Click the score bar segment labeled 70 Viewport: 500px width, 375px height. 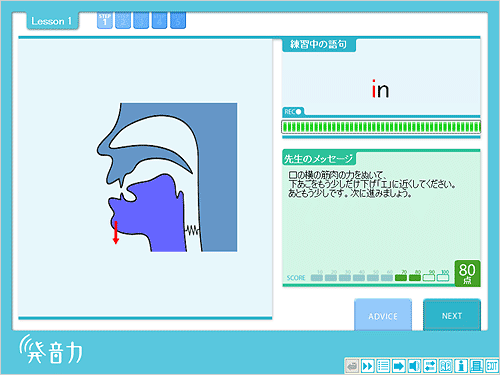point(401,277)
